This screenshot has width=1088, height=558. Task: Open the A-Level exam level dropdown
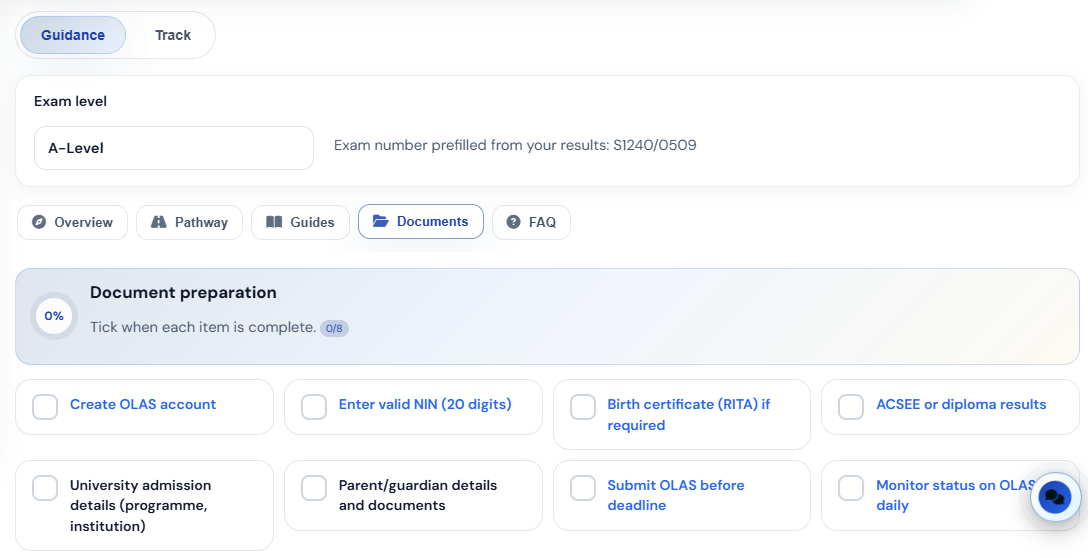click(x=174, y=148)
